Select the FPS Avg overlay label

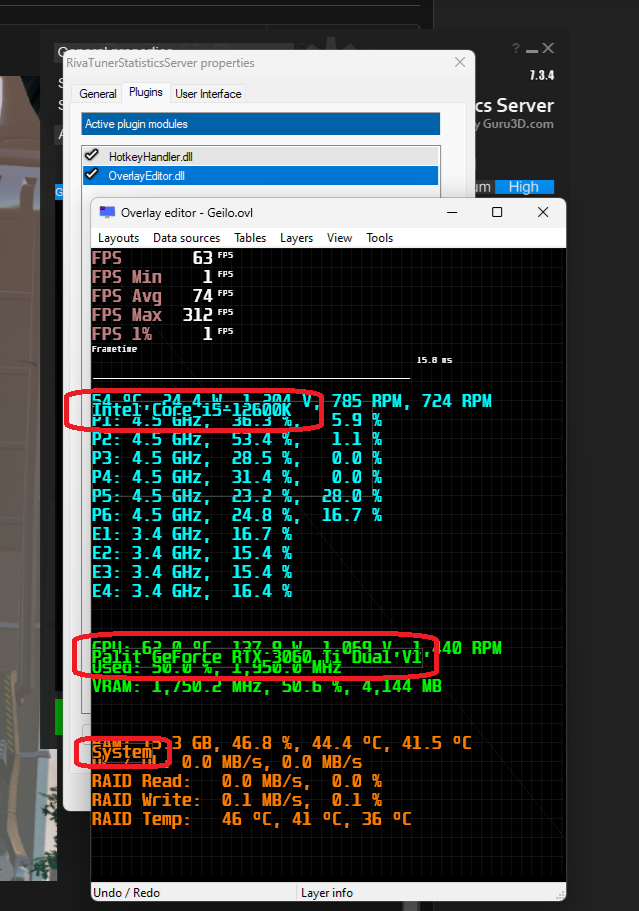tap(127, 296)
